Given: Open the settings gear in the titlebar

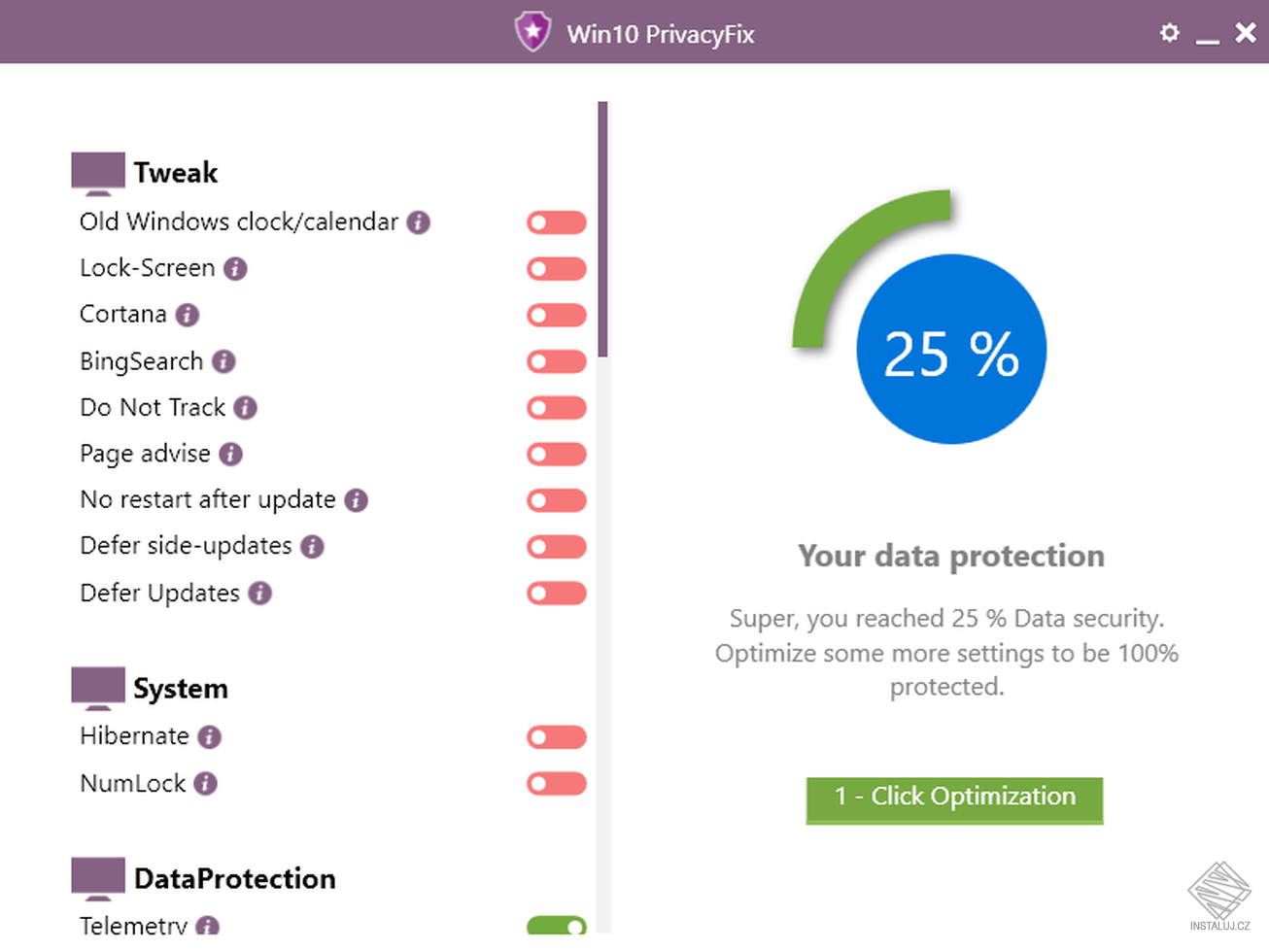Looking at the screenshot, I should pos(1169,32).
